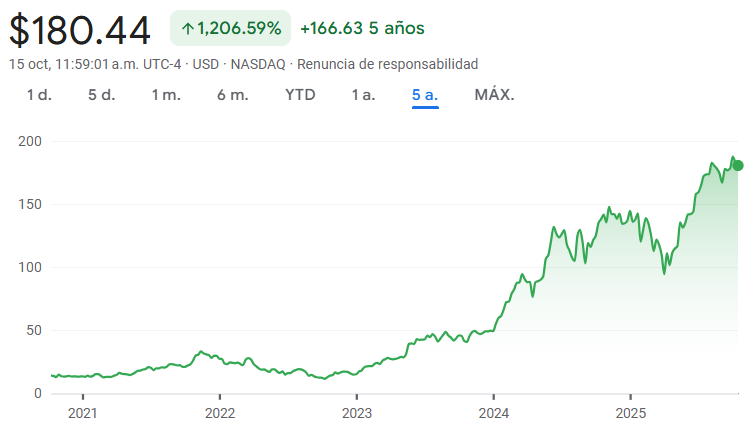Click the green dot at the chart's end
Image resolution: width=754 pixels, height=436 pixels.
point(738,165)
